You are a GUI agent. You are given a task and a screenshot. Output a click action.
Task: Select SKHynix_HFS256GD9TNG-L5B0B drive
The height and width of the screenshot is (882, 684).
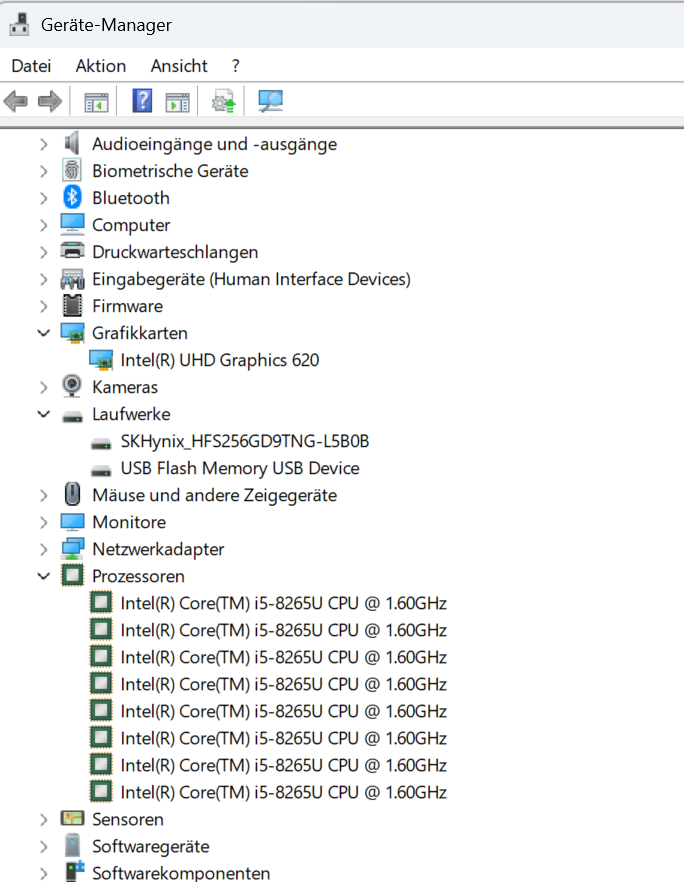[x=245, y=441]
